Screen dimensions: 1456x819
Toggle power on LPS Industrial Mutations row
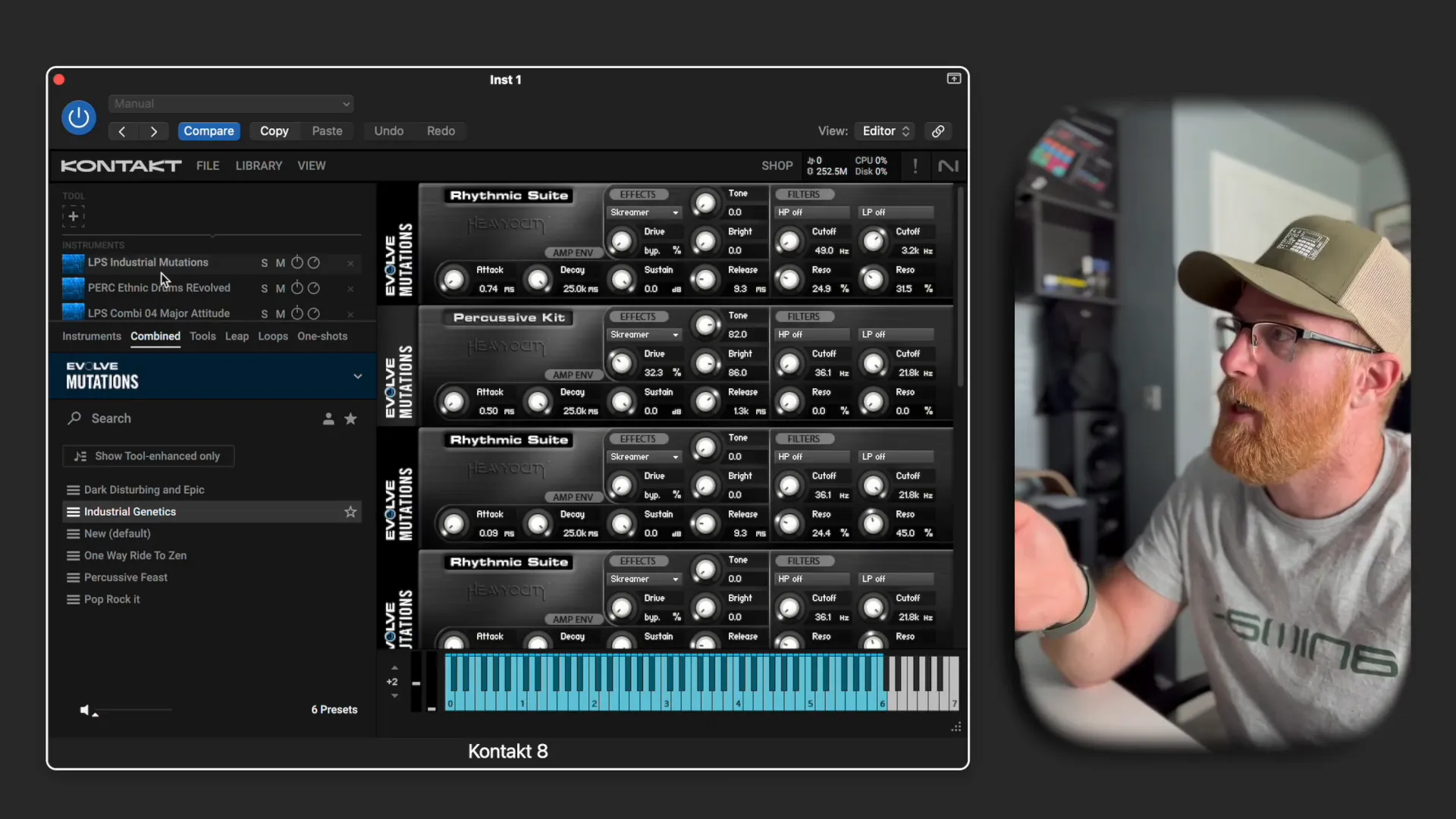coord(297,262)
